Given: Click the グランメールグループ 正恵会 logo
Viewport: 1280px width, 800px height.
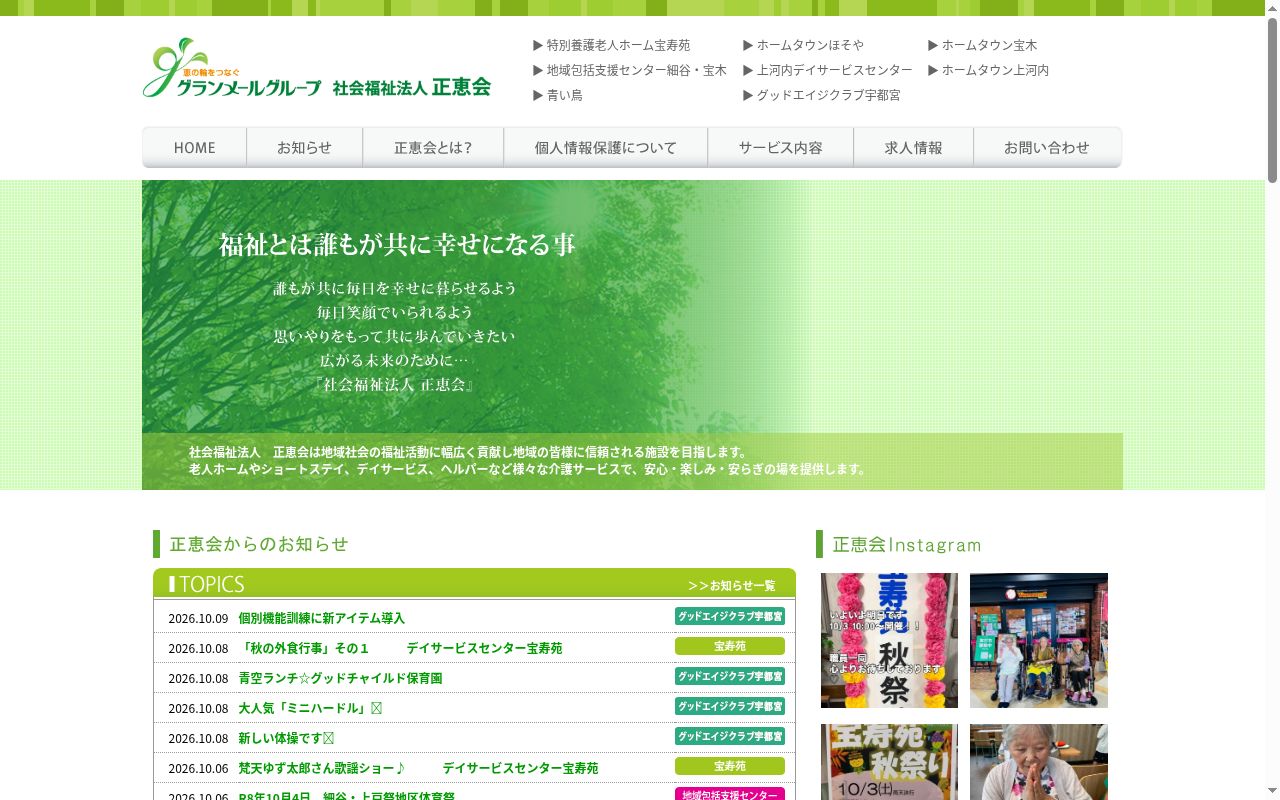Looking at the screenshot, I should (x=317, y=68).
